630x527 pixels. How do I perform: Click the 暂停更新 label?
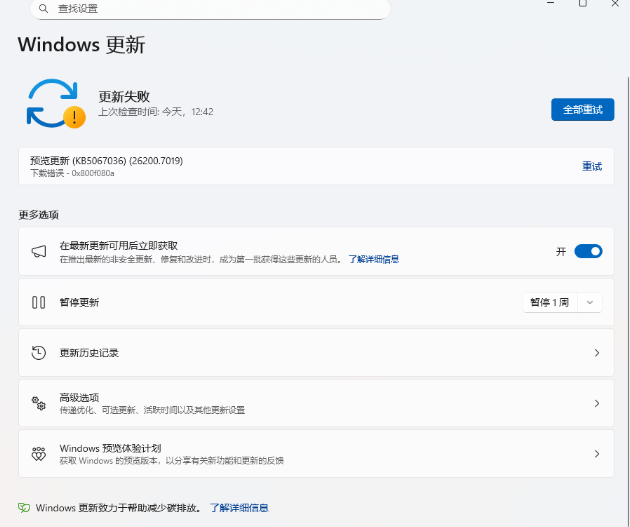[x=79, y=302]
